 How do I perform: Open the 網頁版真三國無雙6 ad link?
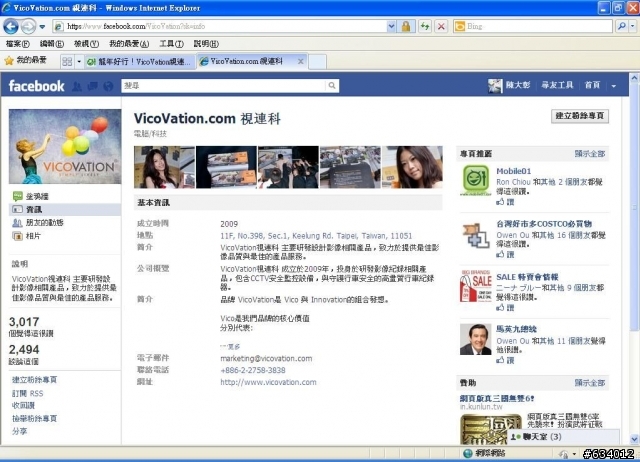pyautogui.click(x=497, y=398)
